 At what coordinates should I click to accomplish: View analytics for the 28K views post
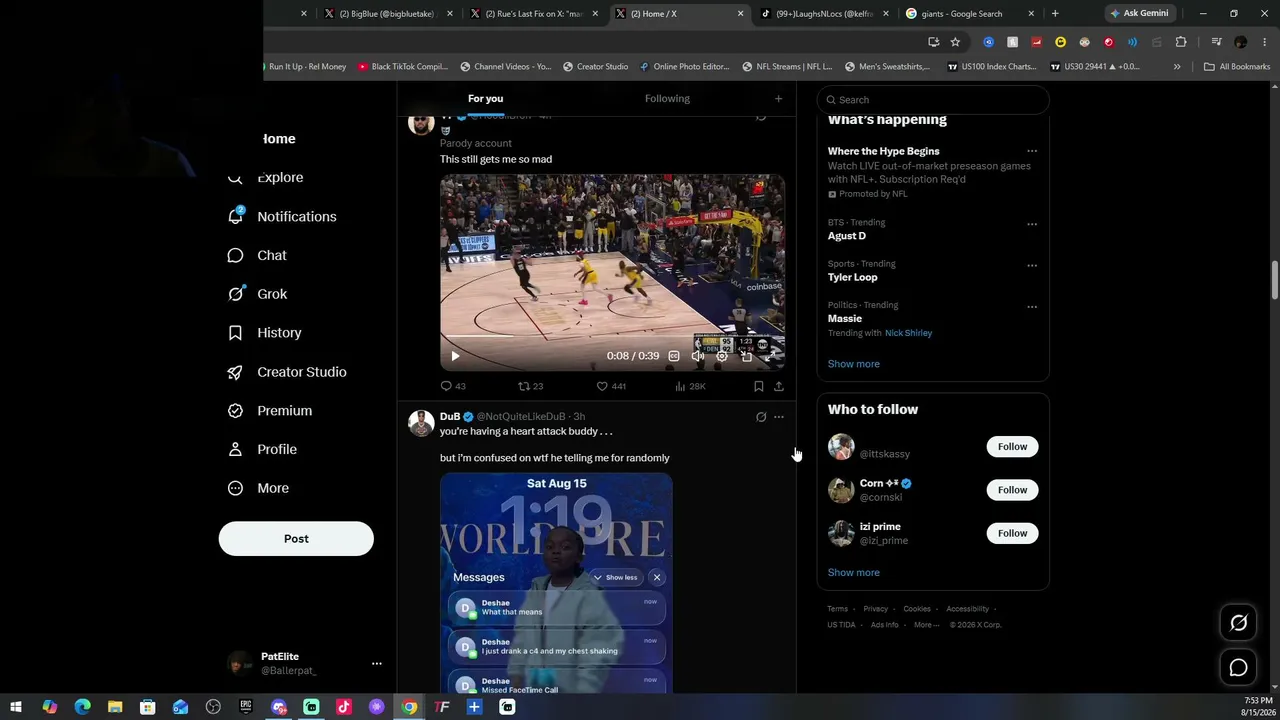(690, 386)
